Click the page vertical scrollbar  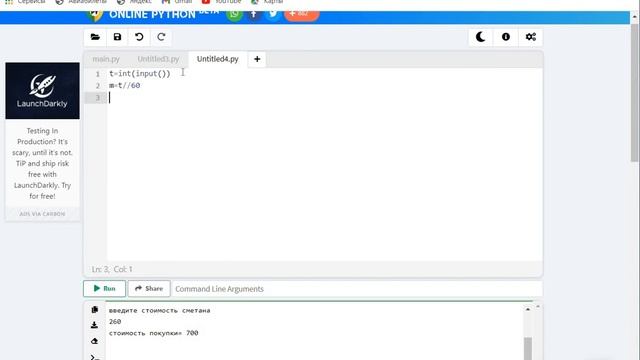coord(634,92)
